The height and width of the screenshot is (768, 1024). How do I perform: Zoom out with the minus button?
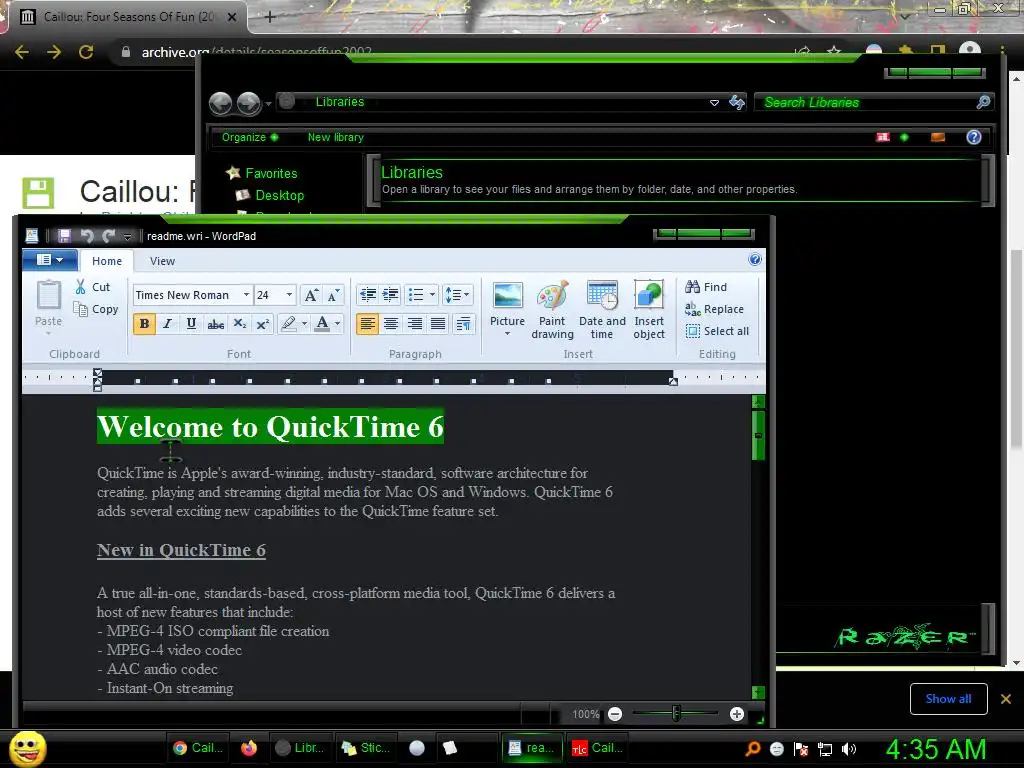click(x=615, y=714)
